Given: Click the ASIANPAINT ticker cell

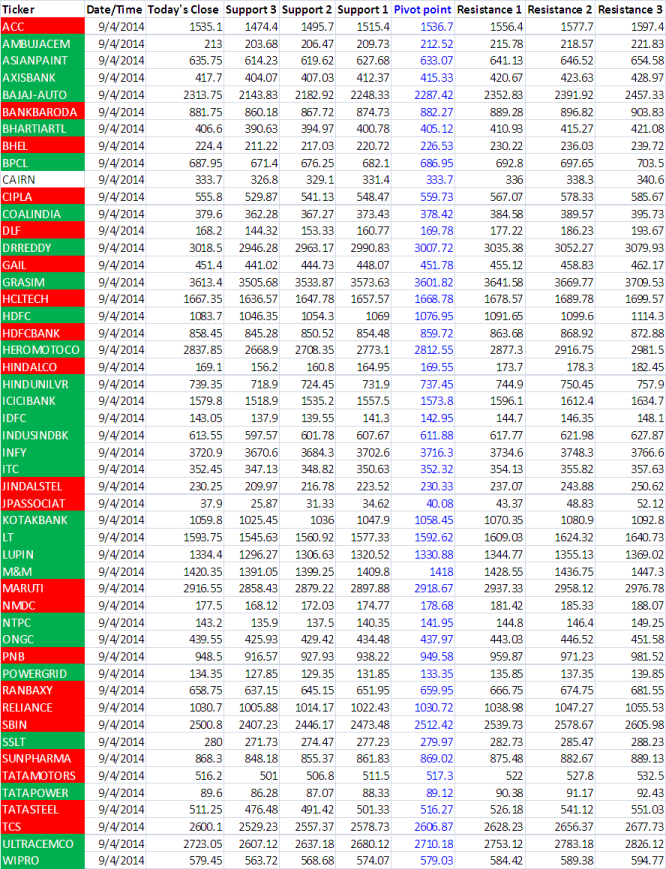Looking at the screenshot, I should point(43,60).
